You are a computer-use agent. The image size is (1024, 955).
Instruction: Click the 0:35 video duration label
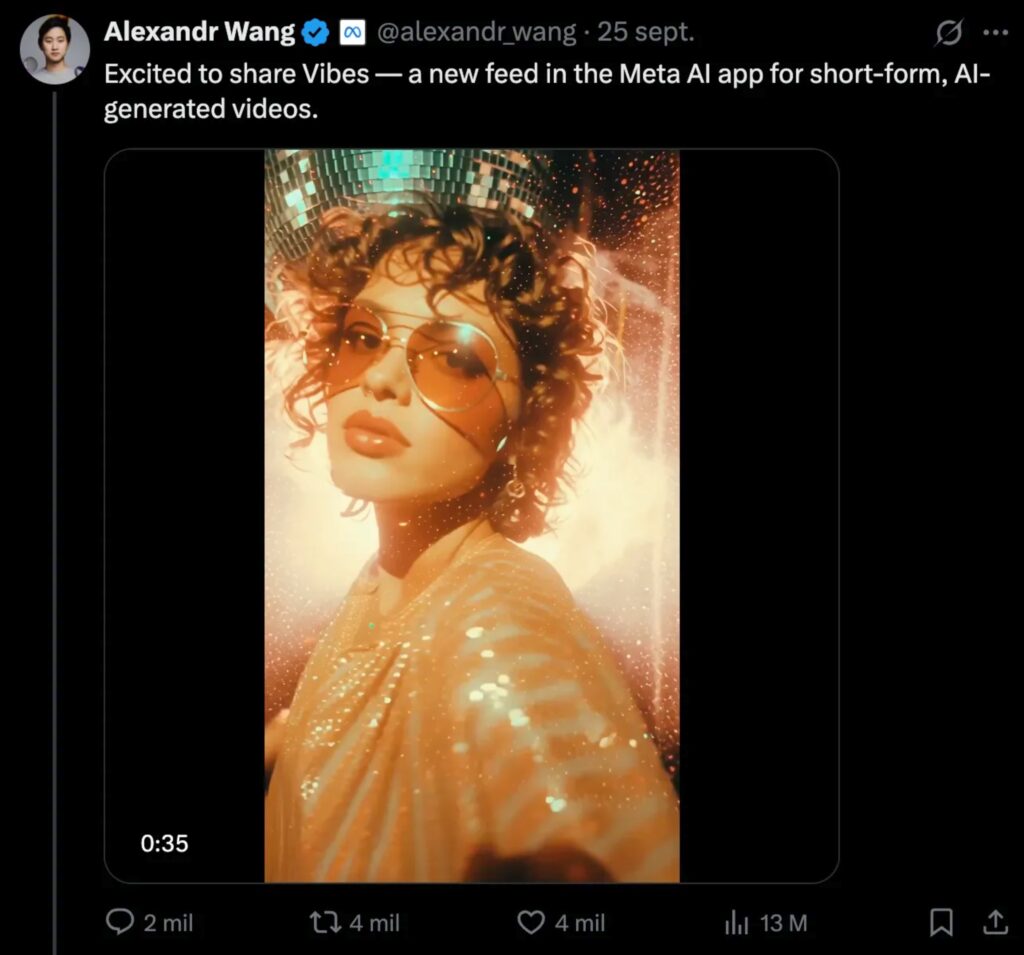(164, 843)
